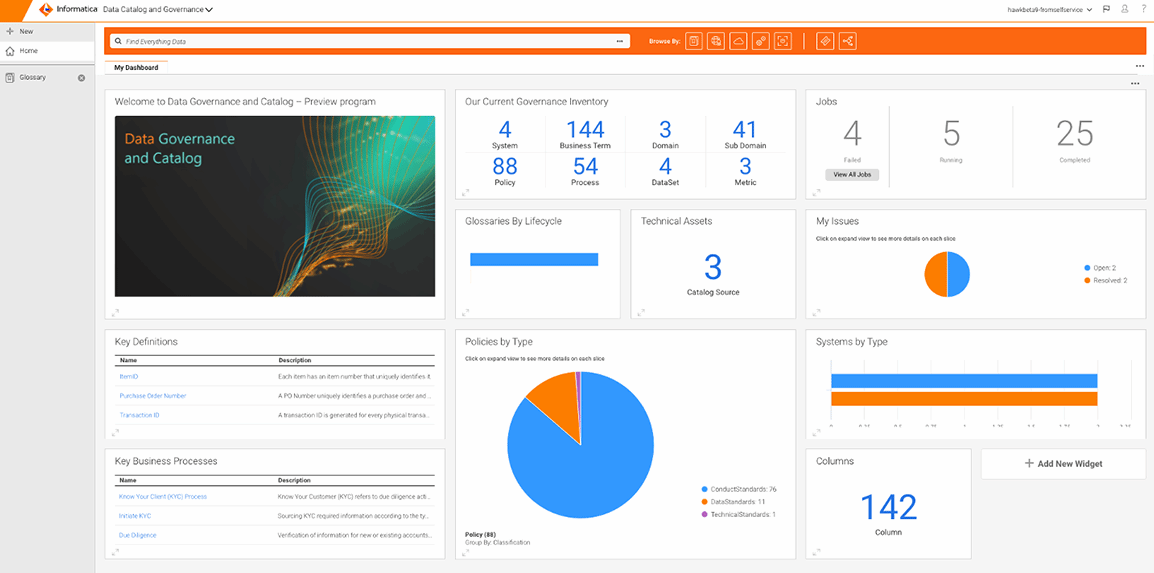The width and height of the screenshot is (1154, 573).
Task: Click the blue Open legend swatch
Action: click(1088, 268)
